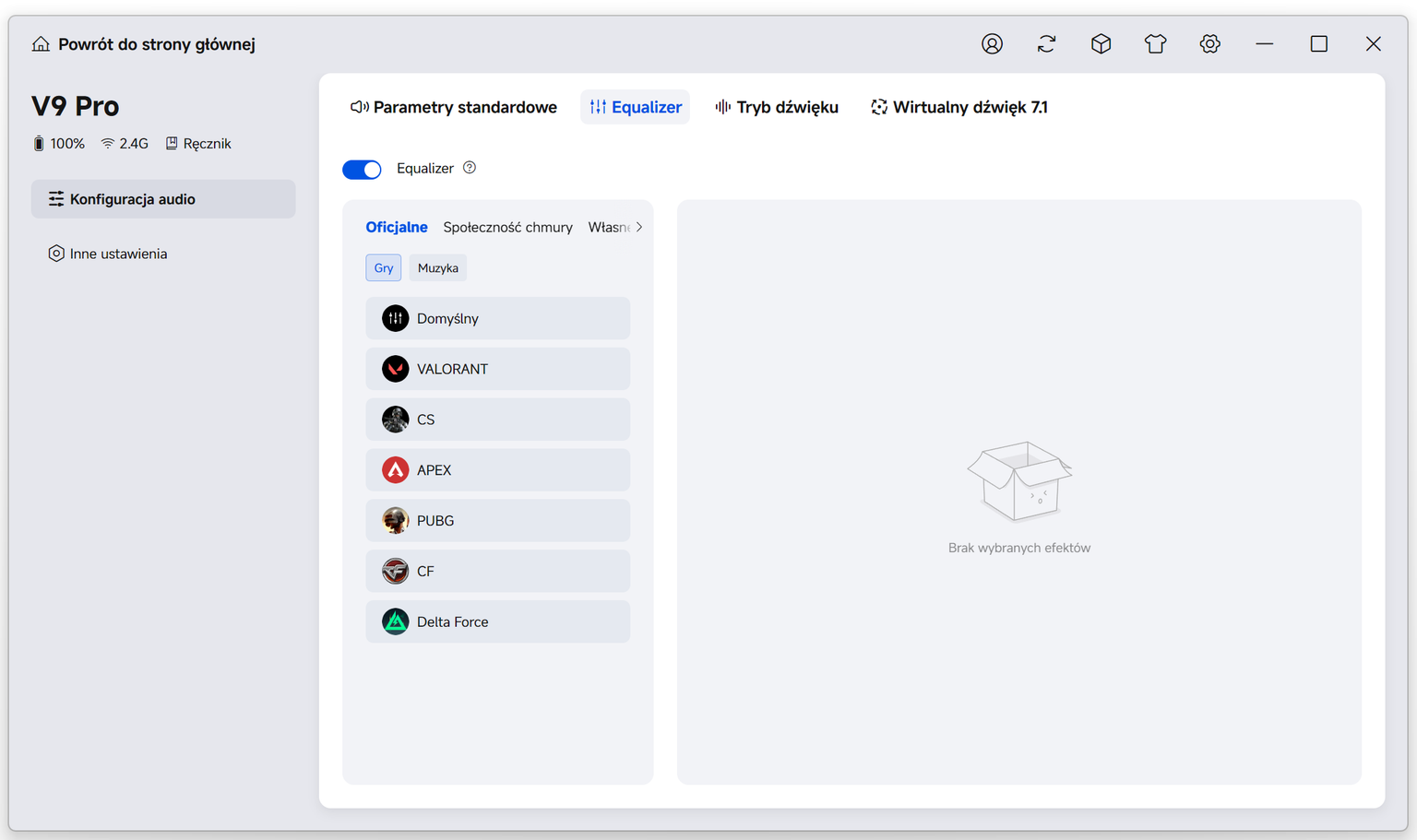The width and height of the screenshot is (1417, 840).
Task: Click the Domyślny equalizer icon
Action: pos(395,318)
